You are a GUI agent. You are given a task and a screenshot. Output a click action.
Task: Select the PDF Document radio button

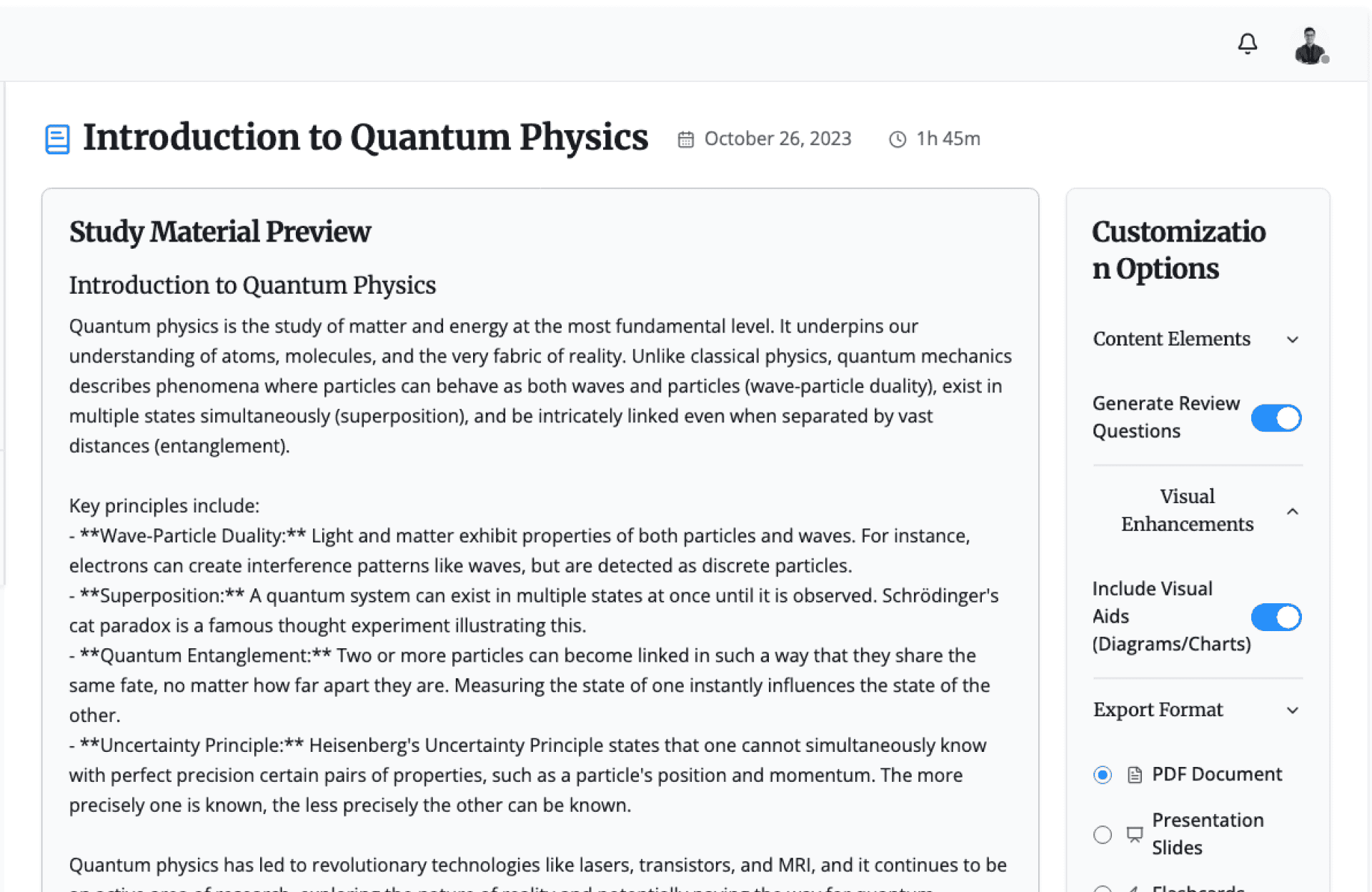(x=1103, y=775)
